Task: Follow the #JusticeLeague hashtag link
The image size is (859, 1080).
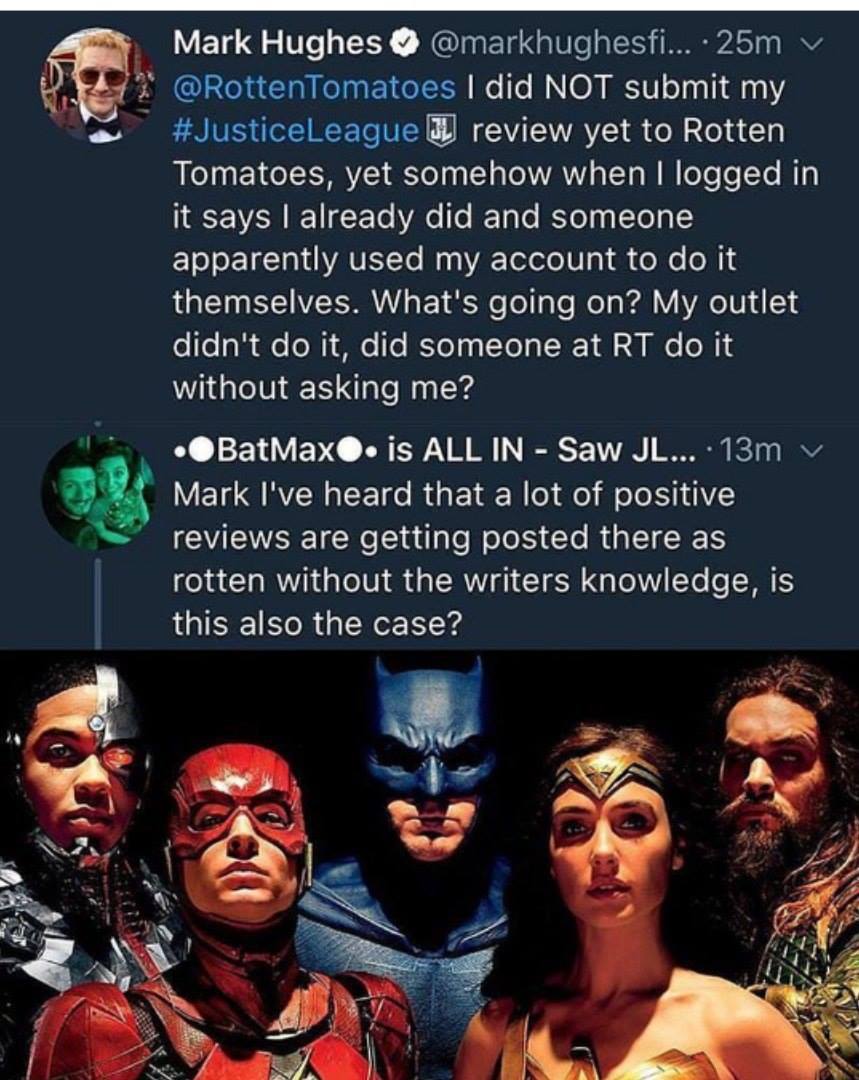Action: coord(295,130)
